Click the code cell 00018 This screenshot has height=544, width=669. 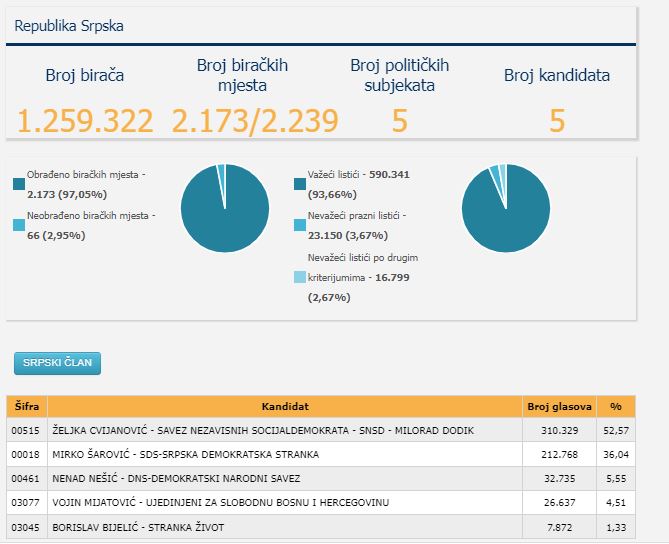(x=26, y=455)
